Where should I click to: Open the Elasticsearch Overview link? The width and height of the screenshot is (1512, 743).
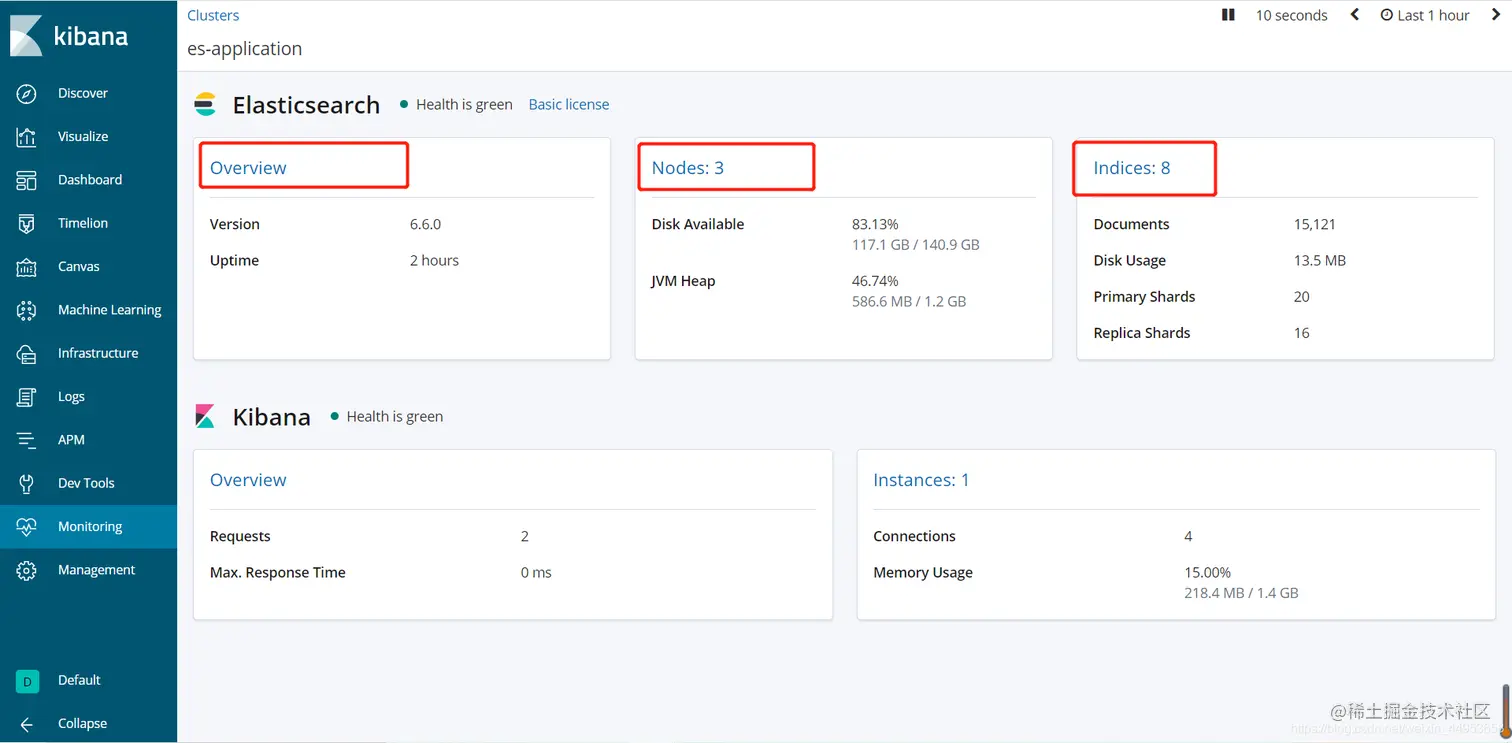tap(248, 168)
